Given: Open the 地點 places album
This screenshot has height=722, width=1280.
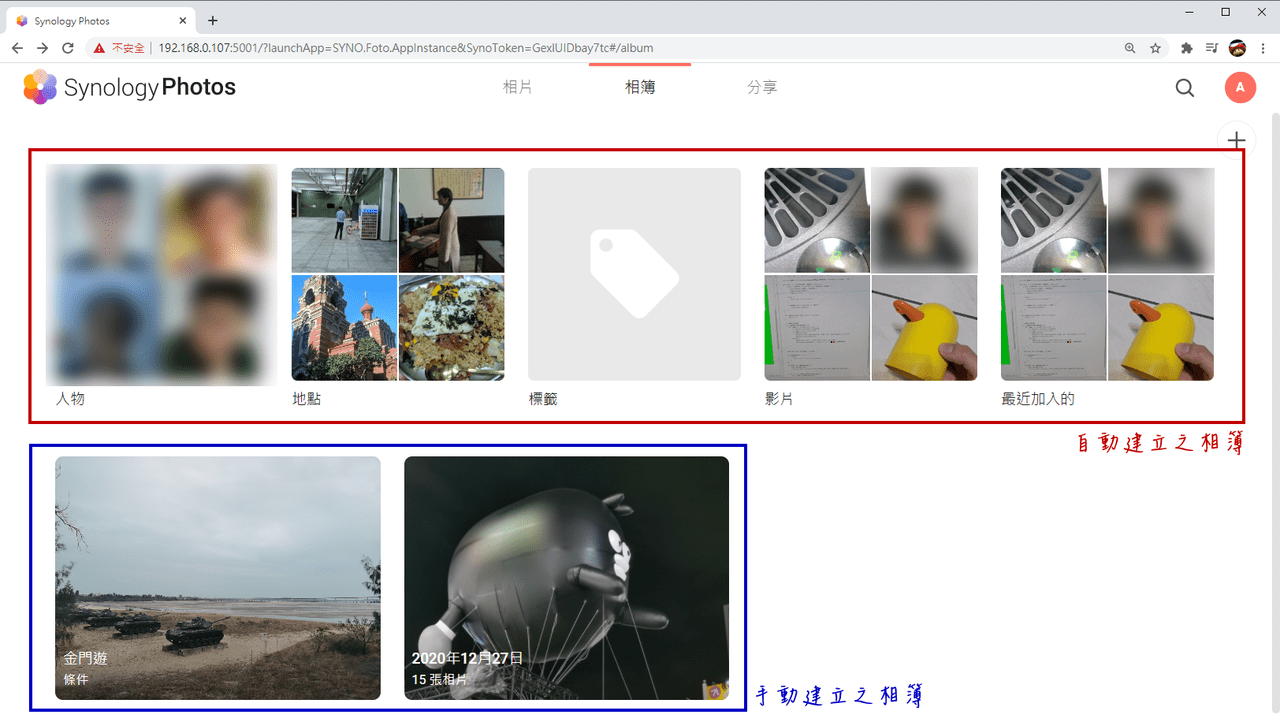Looking at the screenshot, I should [x=398, y=274].
